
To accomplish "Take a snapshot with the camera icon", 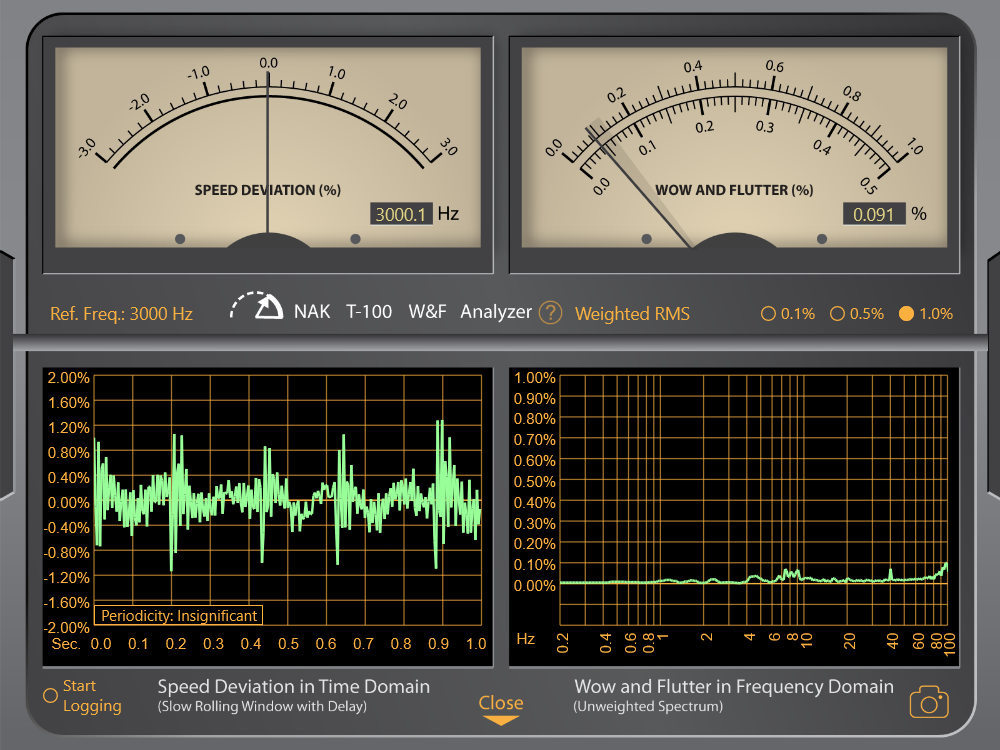I will click(929, 702).
